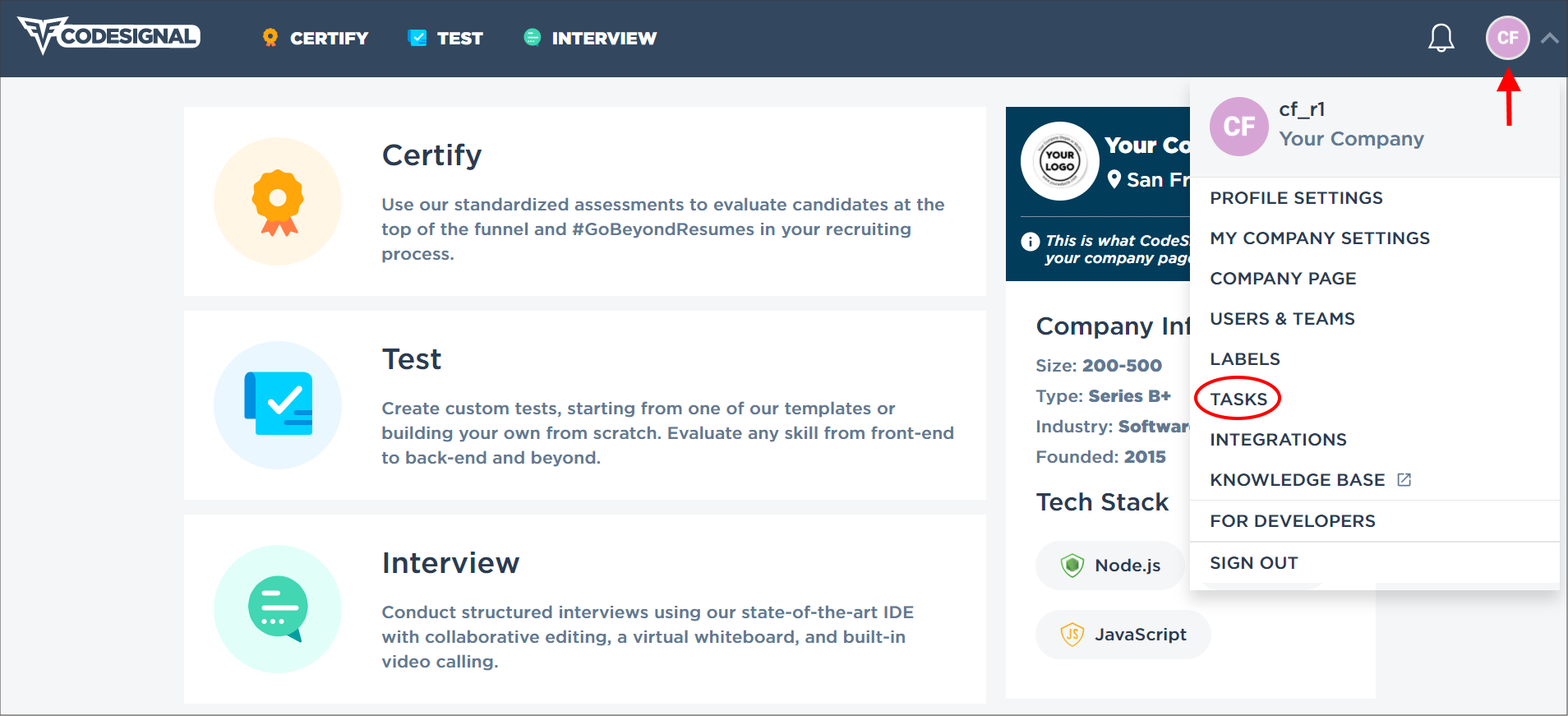Click the Certify ribbon badge icon
Image resolution: width=1568 pixels, height=716 pixels.
click(278, 201)
